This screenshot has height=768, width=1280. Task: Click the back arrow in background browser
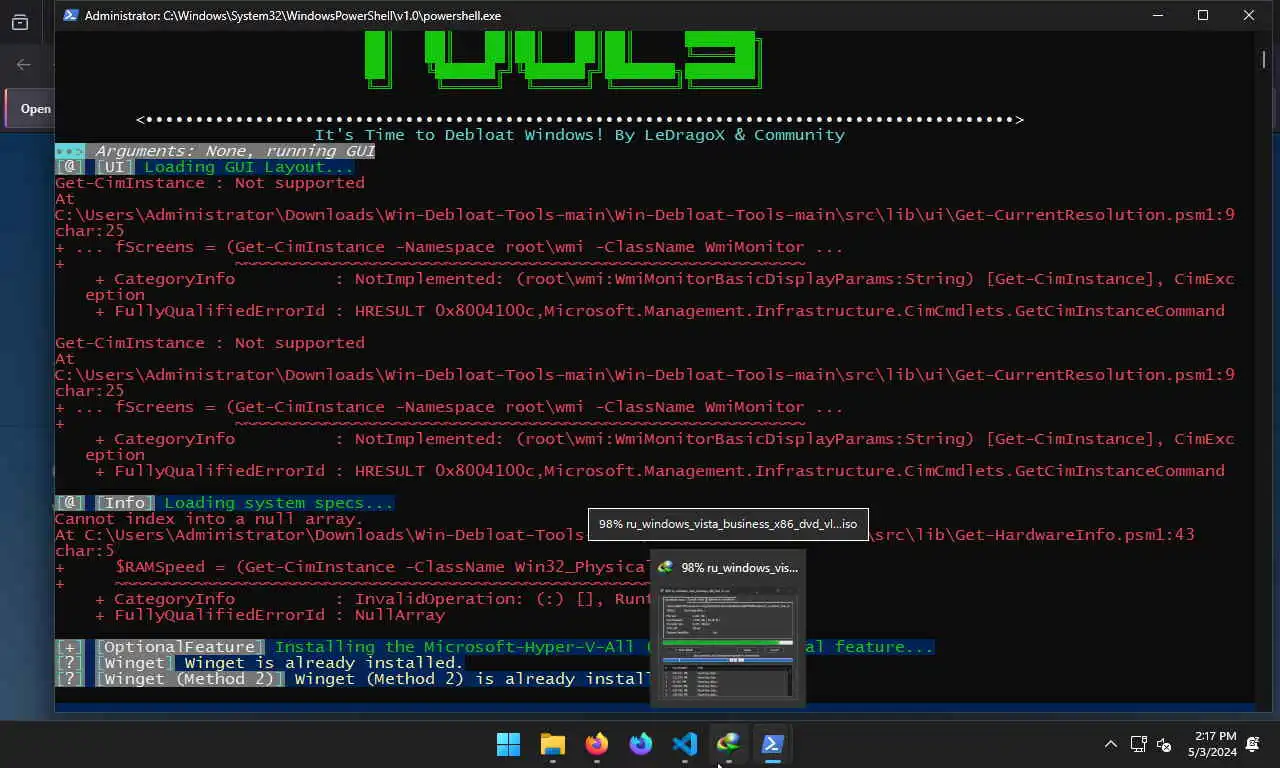(x=23, y=65)
